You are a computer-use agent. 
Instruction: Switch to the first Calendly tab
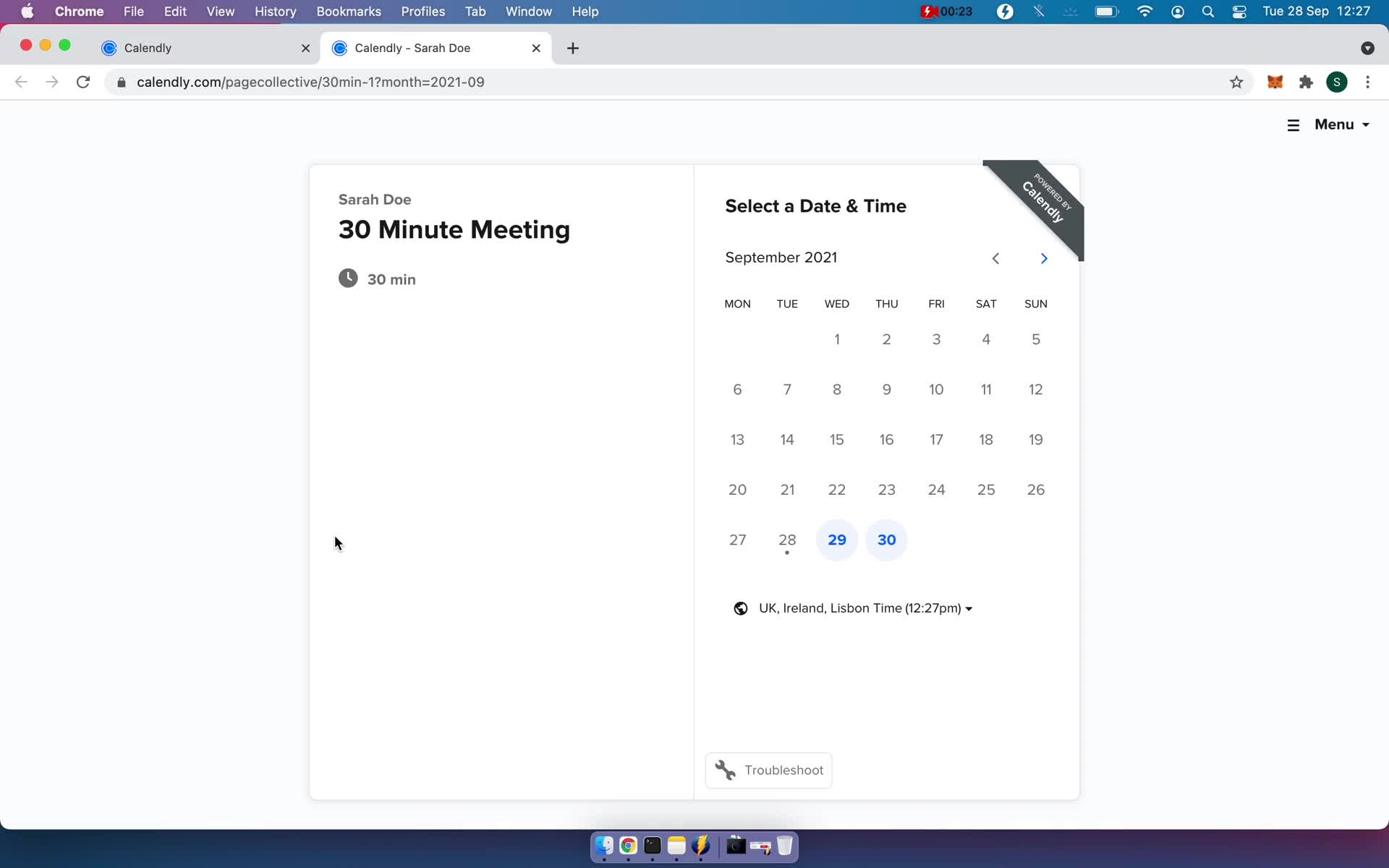[x=147, y=47]
